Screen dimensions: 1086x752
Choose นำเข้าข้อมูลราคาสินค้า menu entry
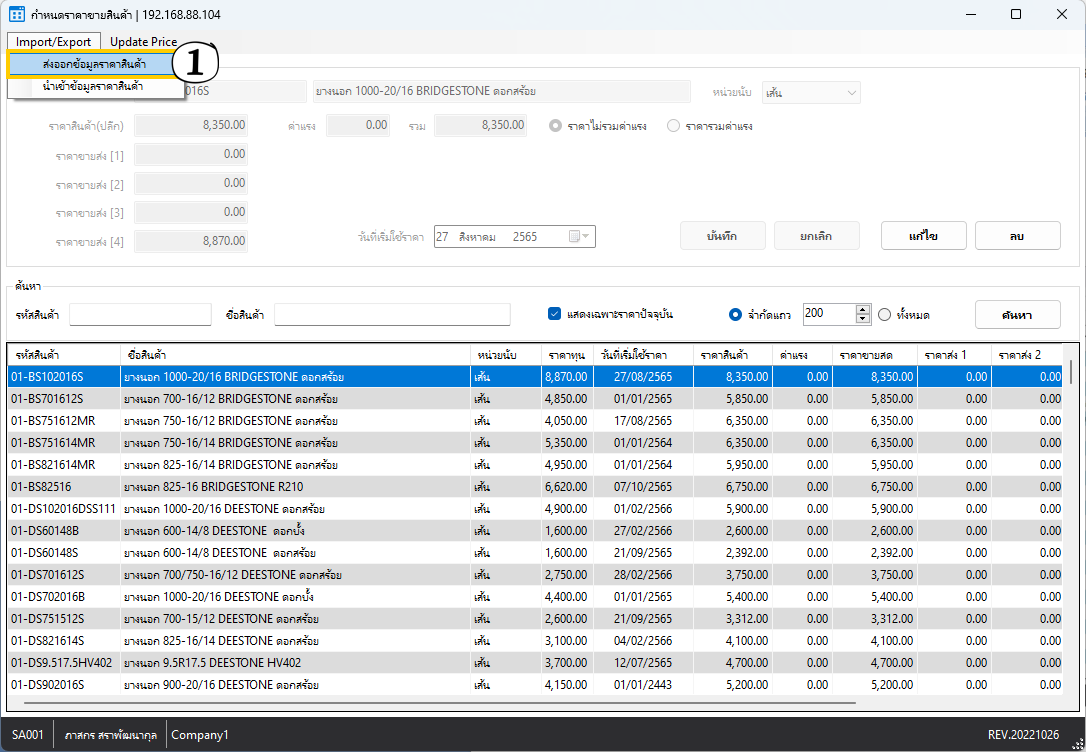93,87
